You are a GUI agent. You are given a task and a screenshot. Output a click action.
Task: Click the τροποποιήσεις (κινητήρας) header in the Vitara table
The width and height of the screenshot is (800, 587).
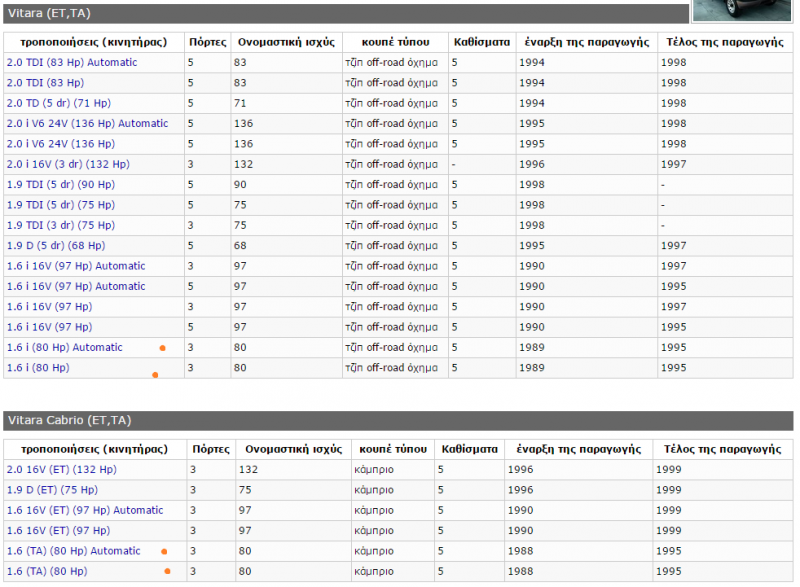[94, 42]
